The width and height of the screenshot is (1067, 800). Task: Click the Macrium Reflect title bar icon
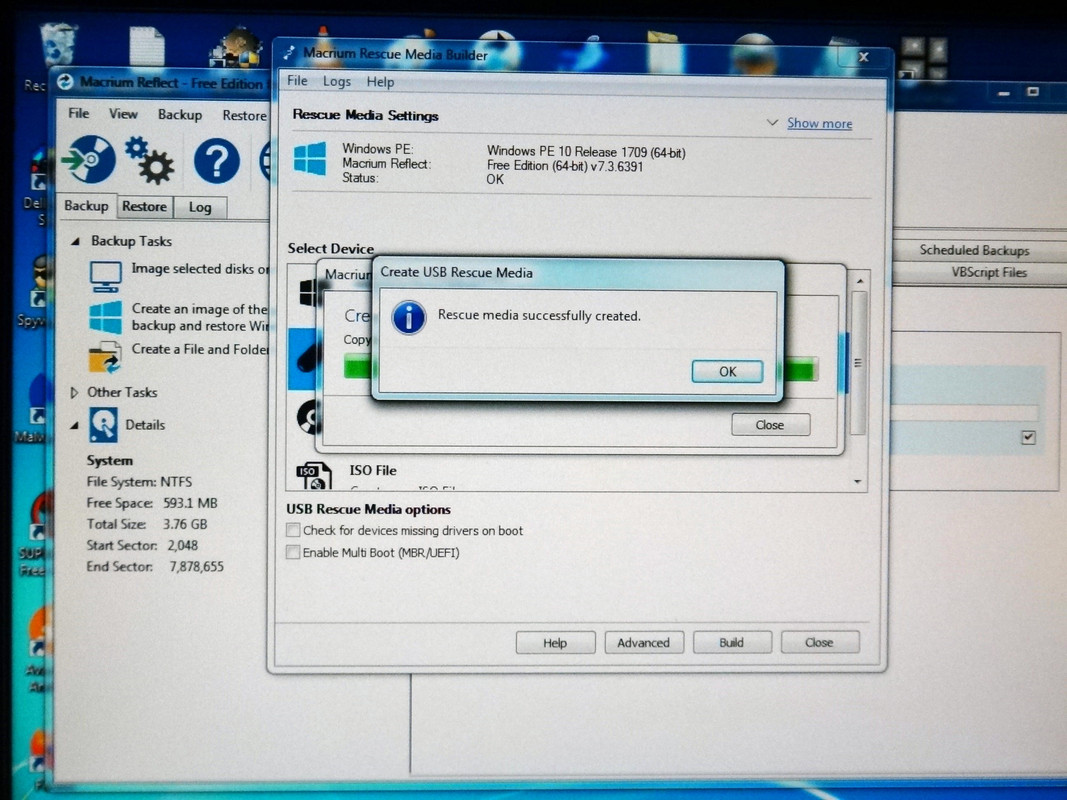point(65,82)
